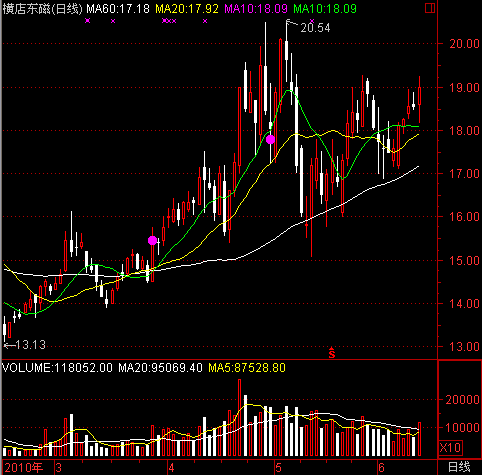Select the MA60:17.18 indicator label

[118, 9]
